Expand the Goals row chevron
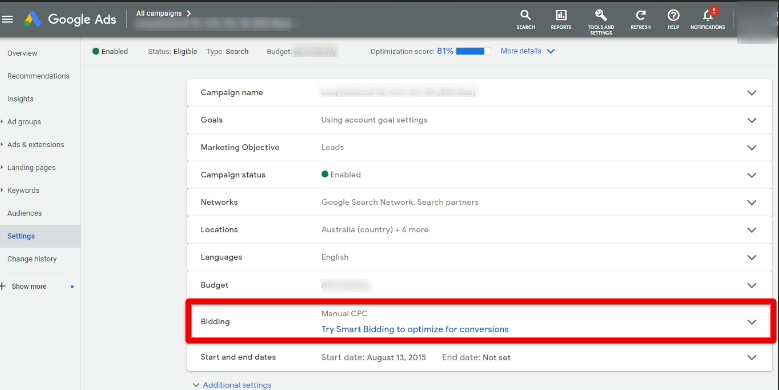Image resolution: width=779 pixels, height=390 pixels. click(x=752, y=120)
